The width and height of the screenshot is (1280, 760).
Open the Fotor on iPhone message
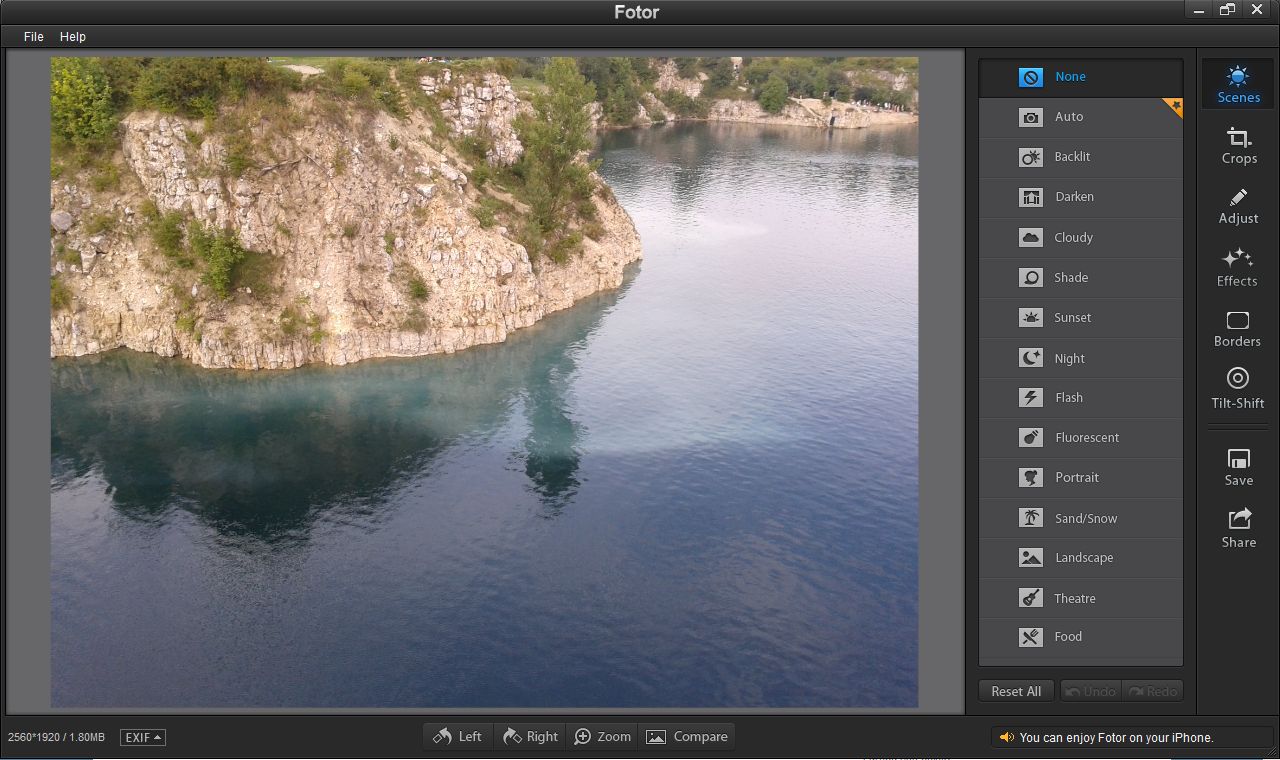[1116, 737]
